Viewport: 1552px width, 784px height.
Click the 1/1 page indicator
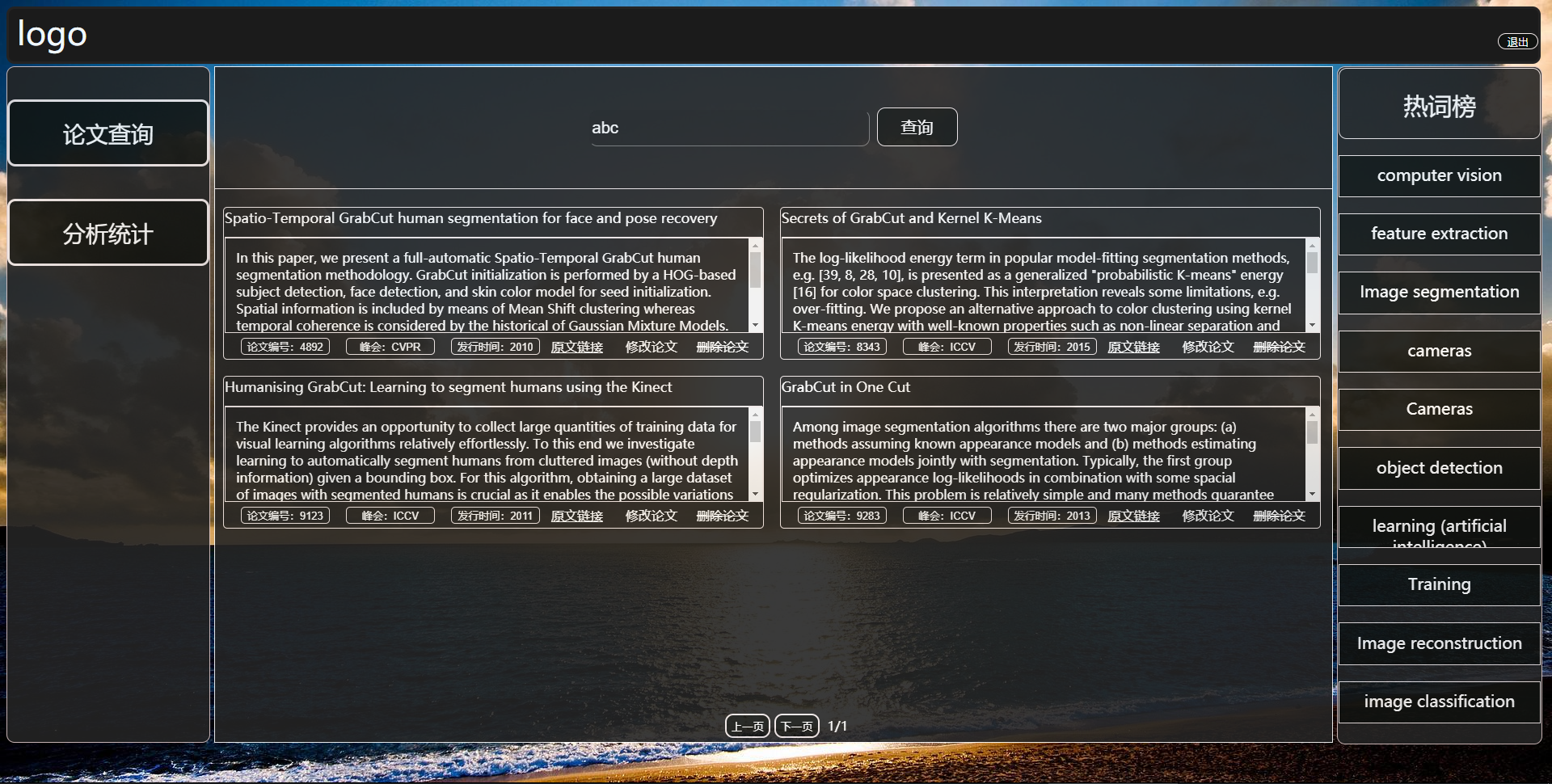pyautogui.click(x=837, y=726)
